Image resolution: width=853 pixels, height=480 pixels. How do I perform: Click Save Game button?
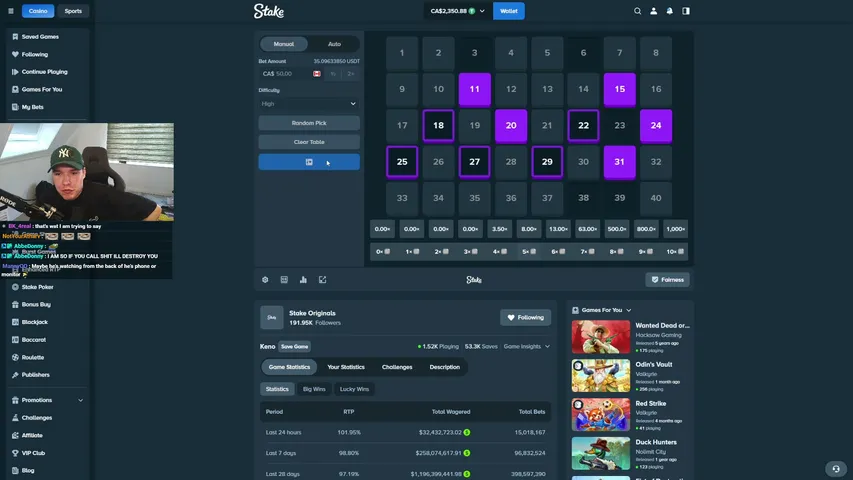tap(294, 347)
